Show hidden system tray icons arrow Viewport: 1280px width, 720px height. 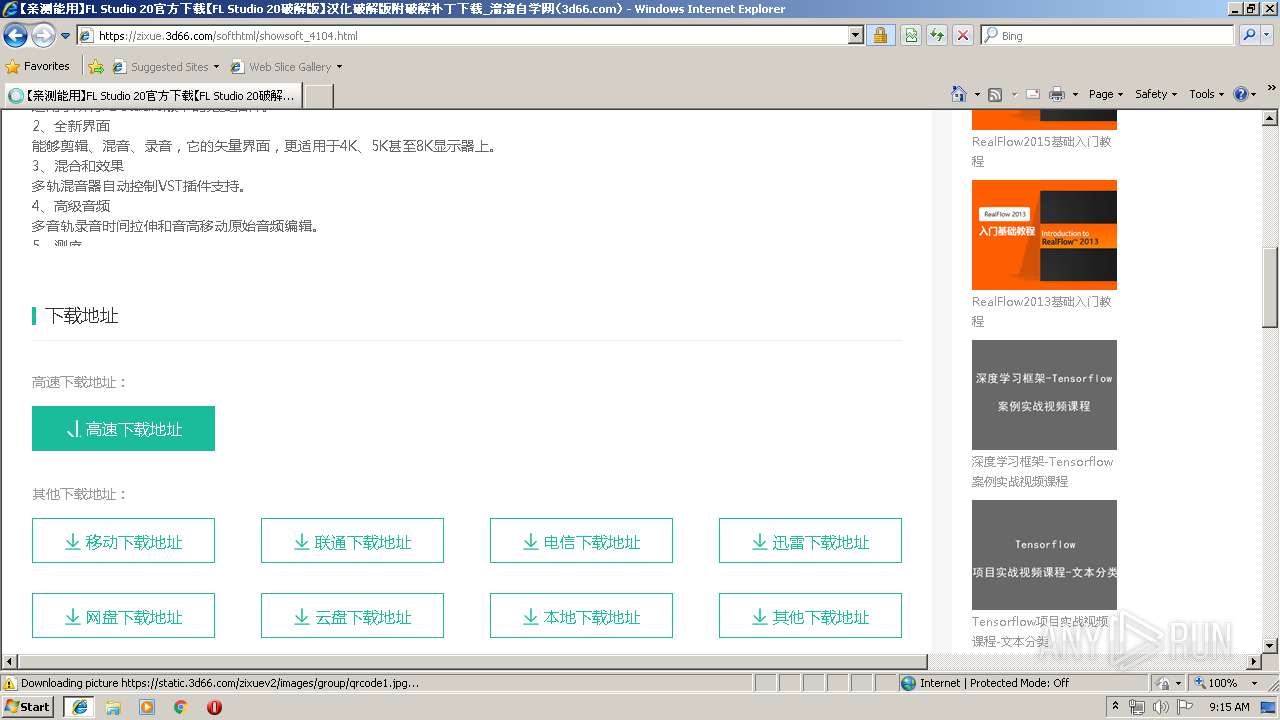pos(1116,707)
